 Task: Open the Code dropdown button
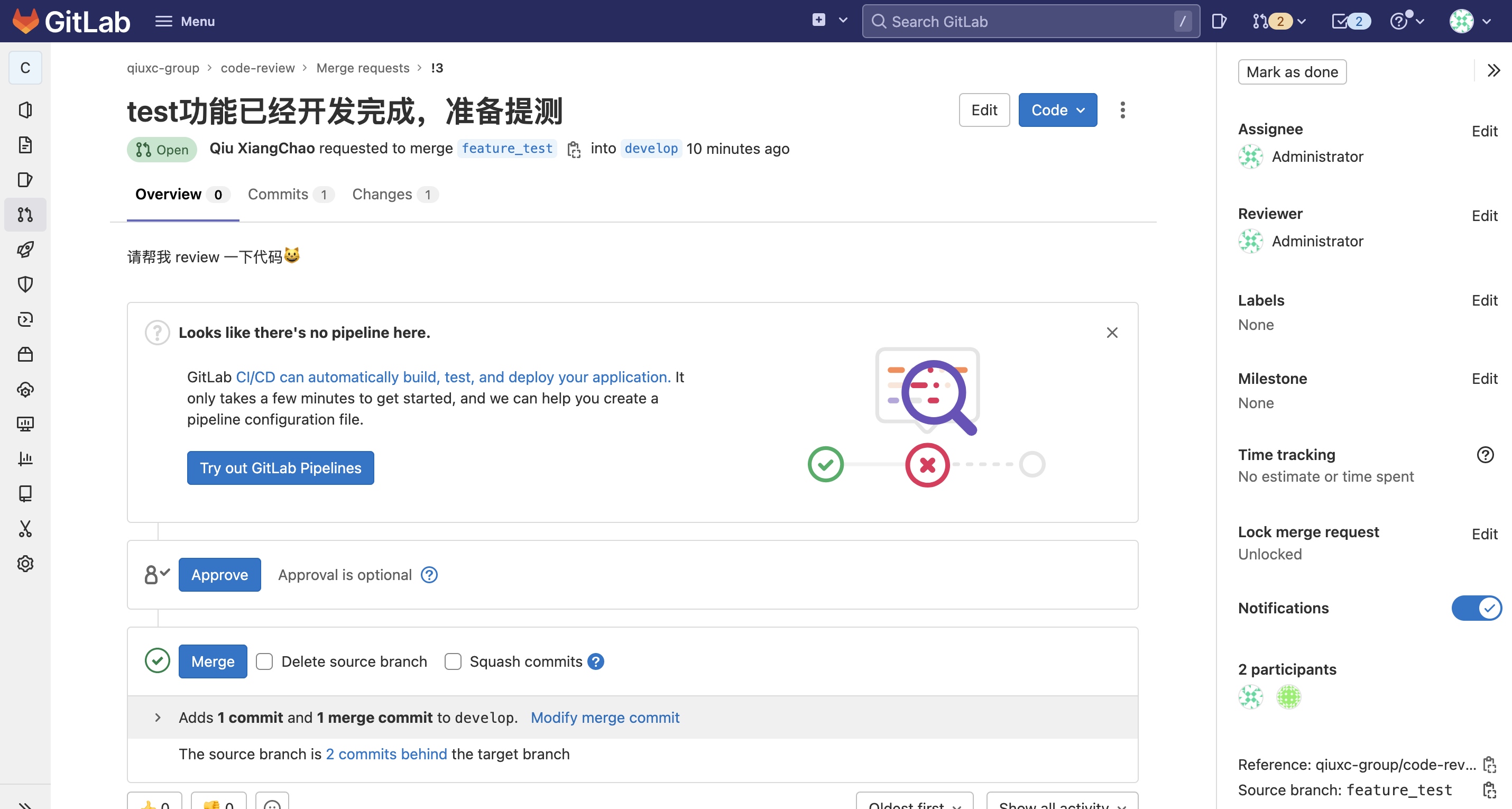click(x=1057, y=110)
